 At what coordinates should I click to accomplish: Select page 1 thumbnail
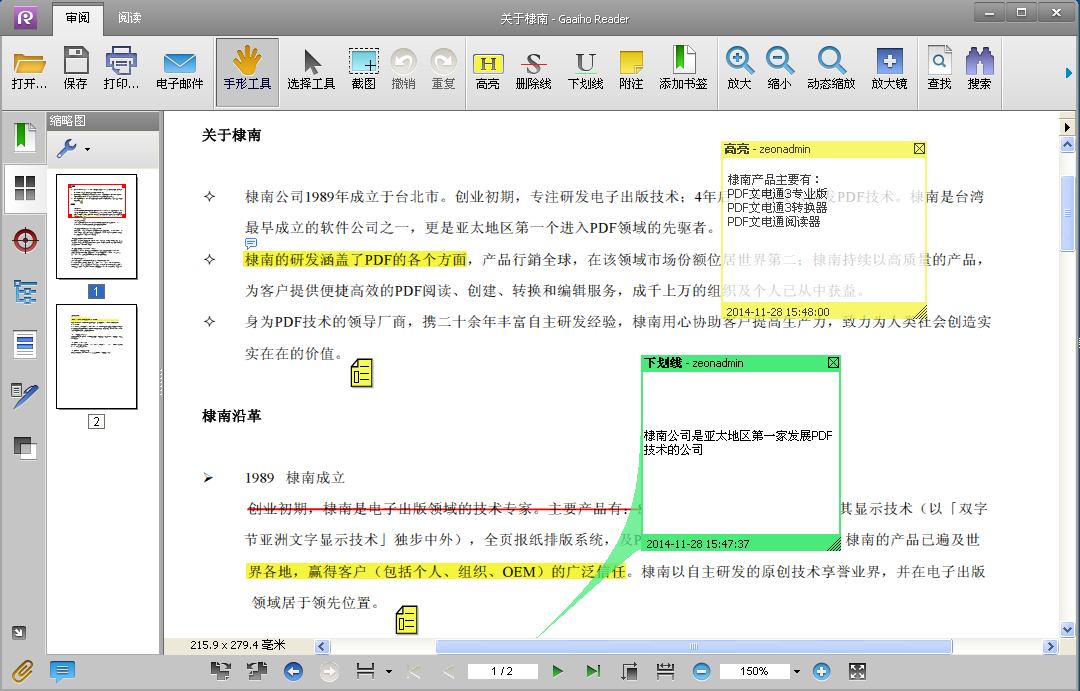[x=96, y=227]
